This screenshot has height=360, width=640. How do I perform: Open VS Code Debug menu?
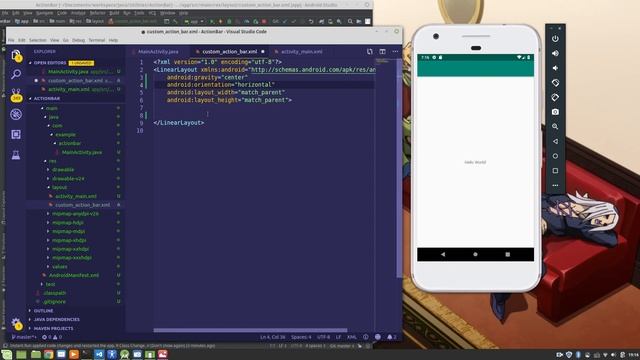(78, 40)
